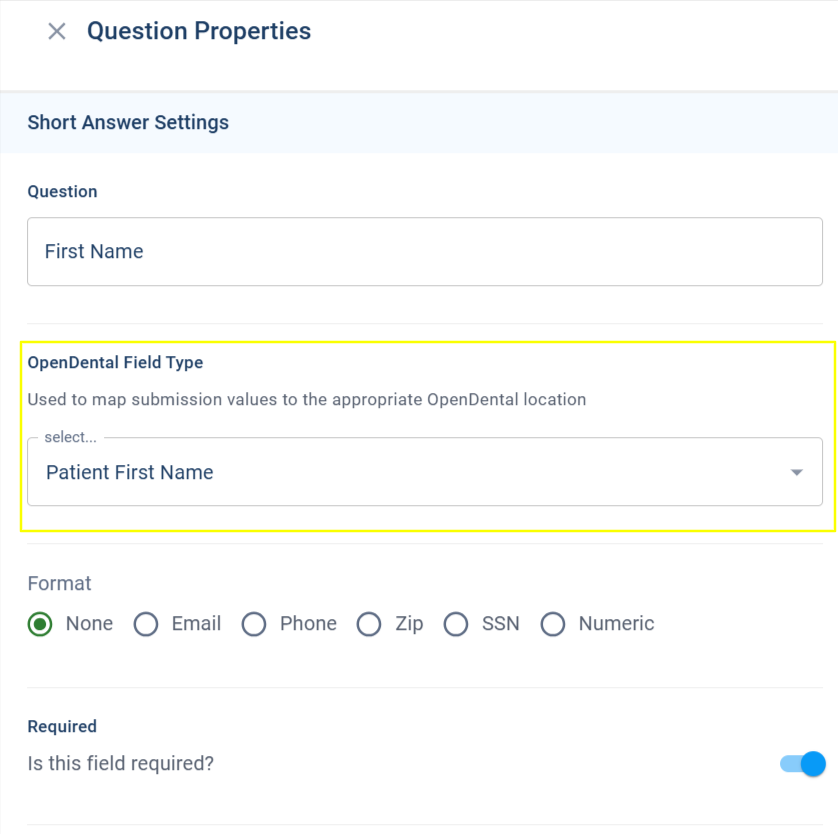Viewport: 838px width, 834px height.
Task: Select the Numeric format radio button
Action: (553, 623)
